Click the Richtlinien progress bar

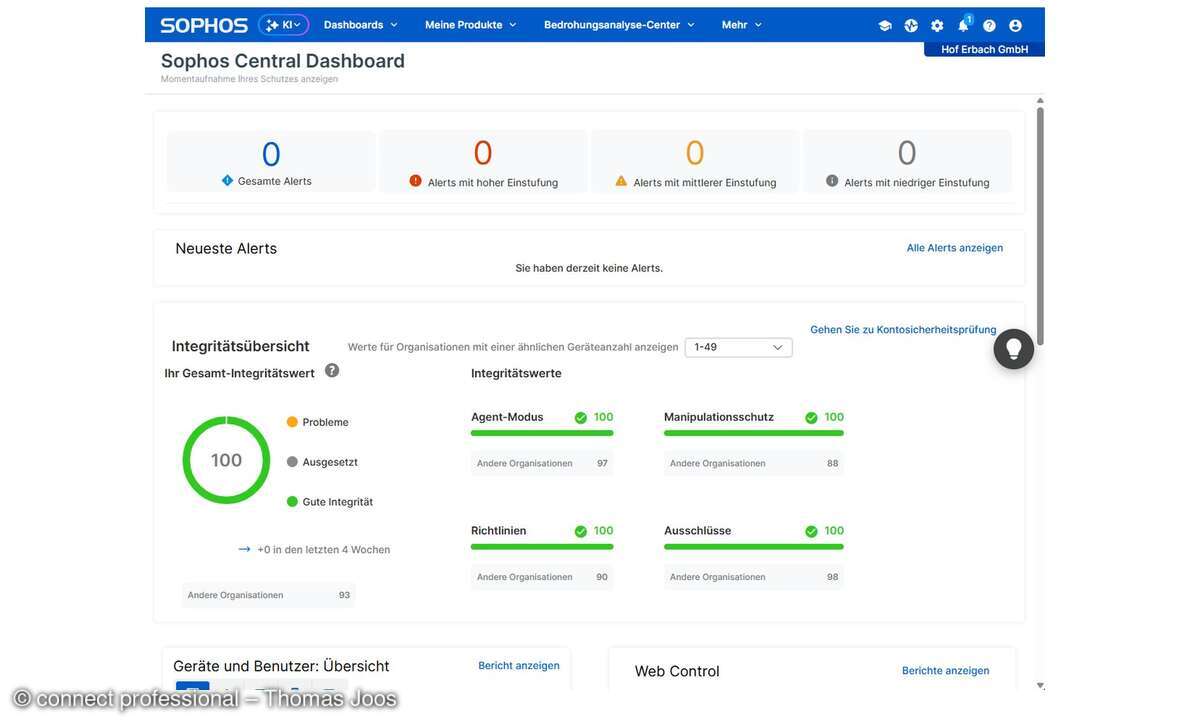coord(542,547)
